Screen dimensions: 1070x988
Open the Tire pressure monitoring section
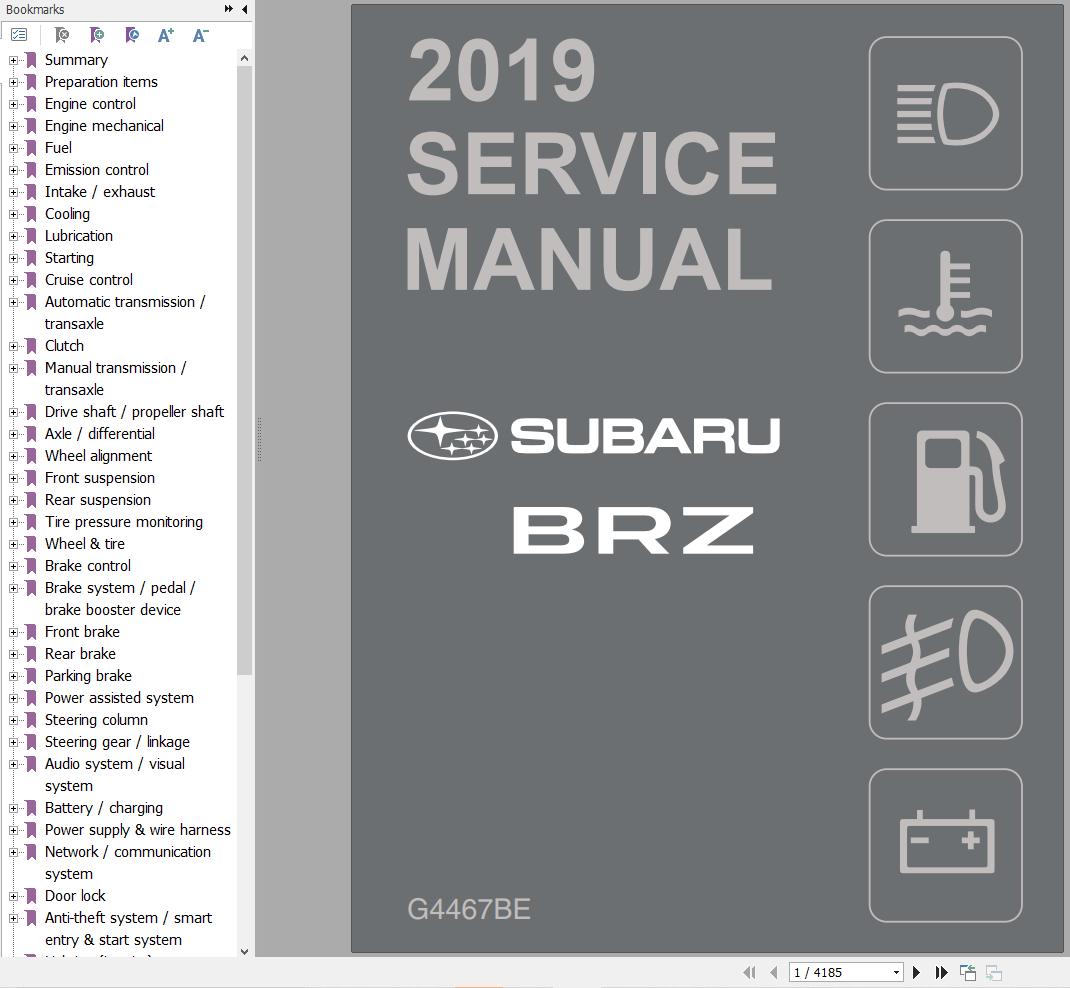click(x=123, y=522)
